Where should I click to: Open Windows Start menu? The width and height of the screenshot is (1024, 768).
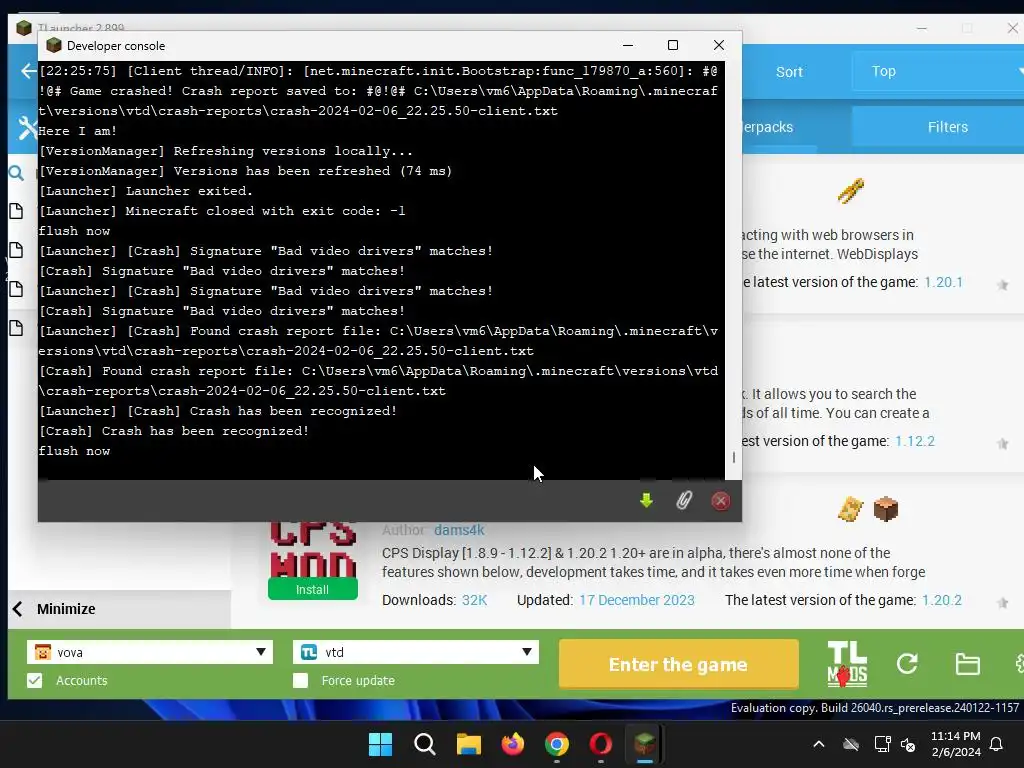click(x=380, y=744)
